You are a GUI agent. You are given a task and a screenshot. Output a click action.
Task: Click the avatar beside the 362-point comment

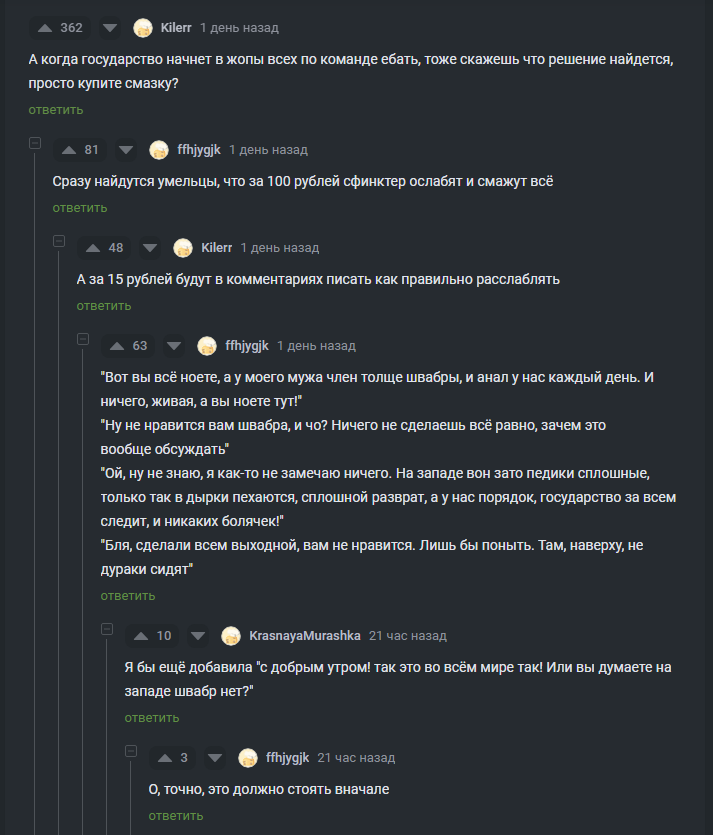point(143,28)
